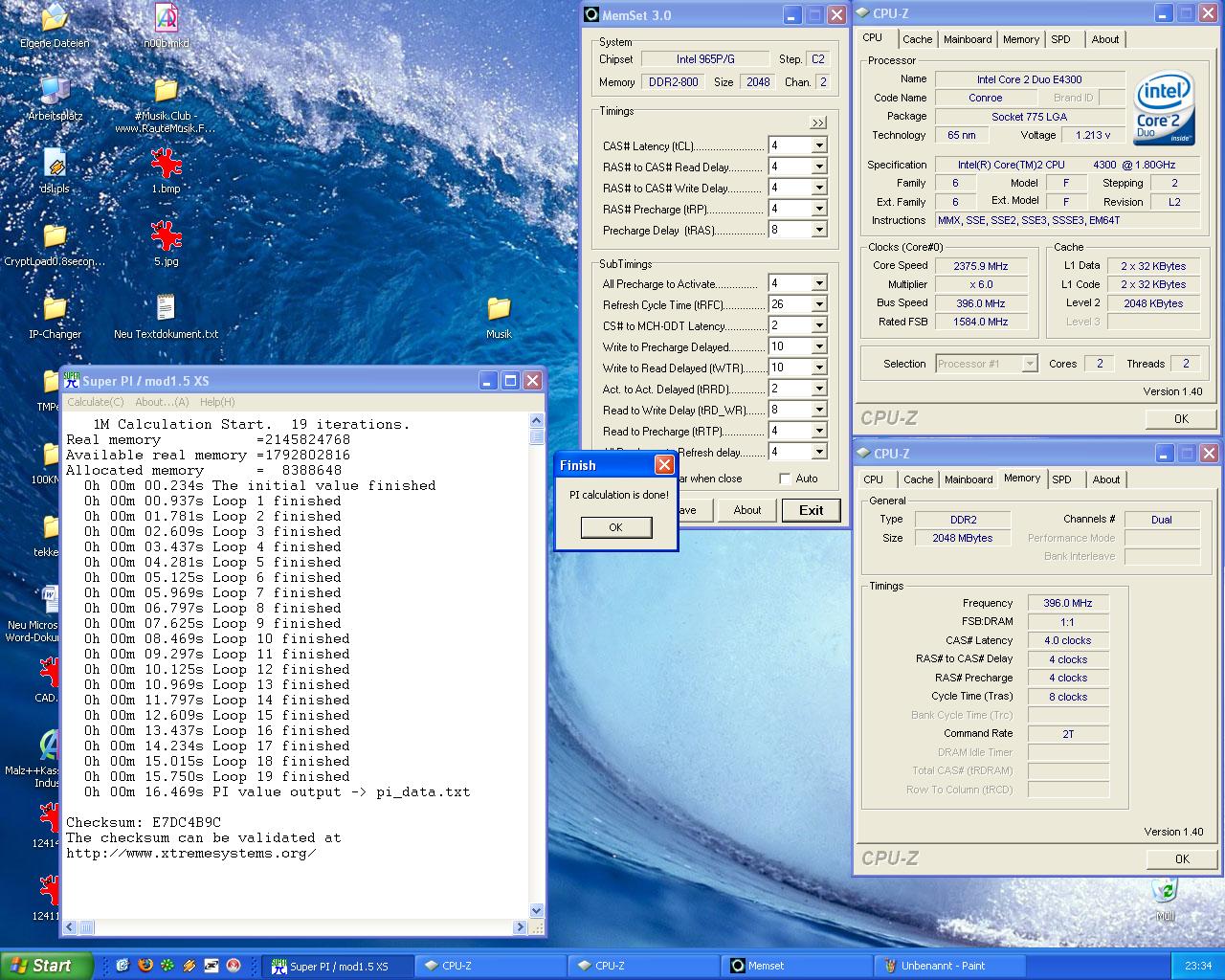Expand MemSet timings with >> button
The width and height of the screenshot is (1225, 980).
click(x=817, y=122)
